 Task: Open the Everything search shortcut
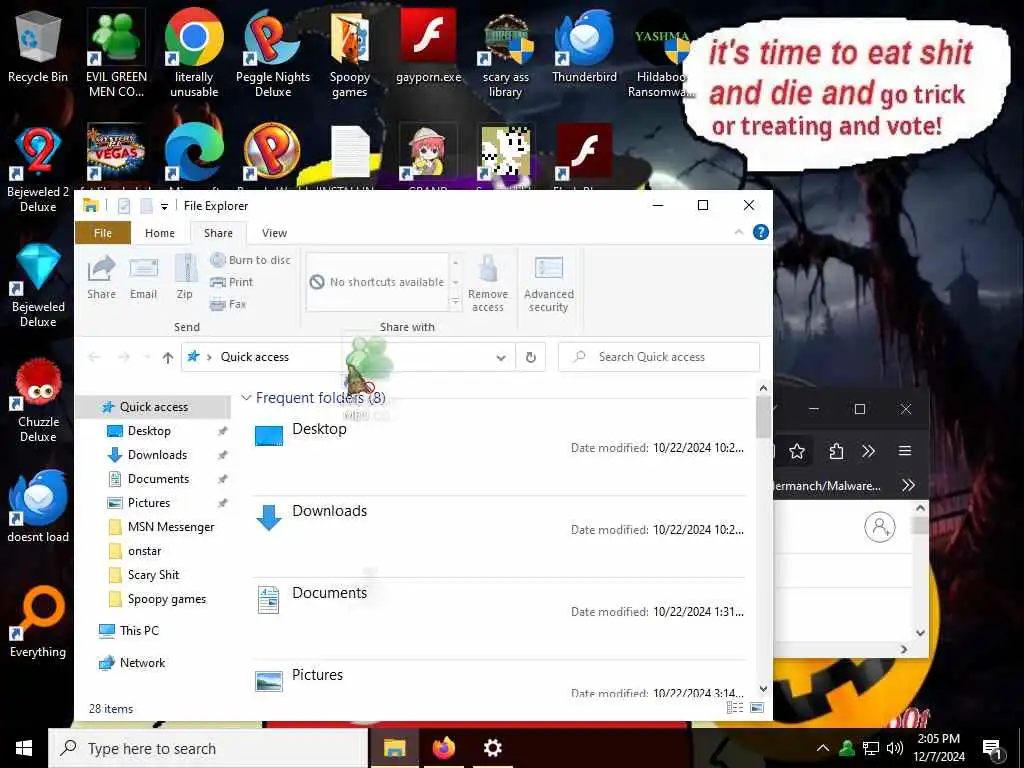pyautogui.click(x=38, y=622)
